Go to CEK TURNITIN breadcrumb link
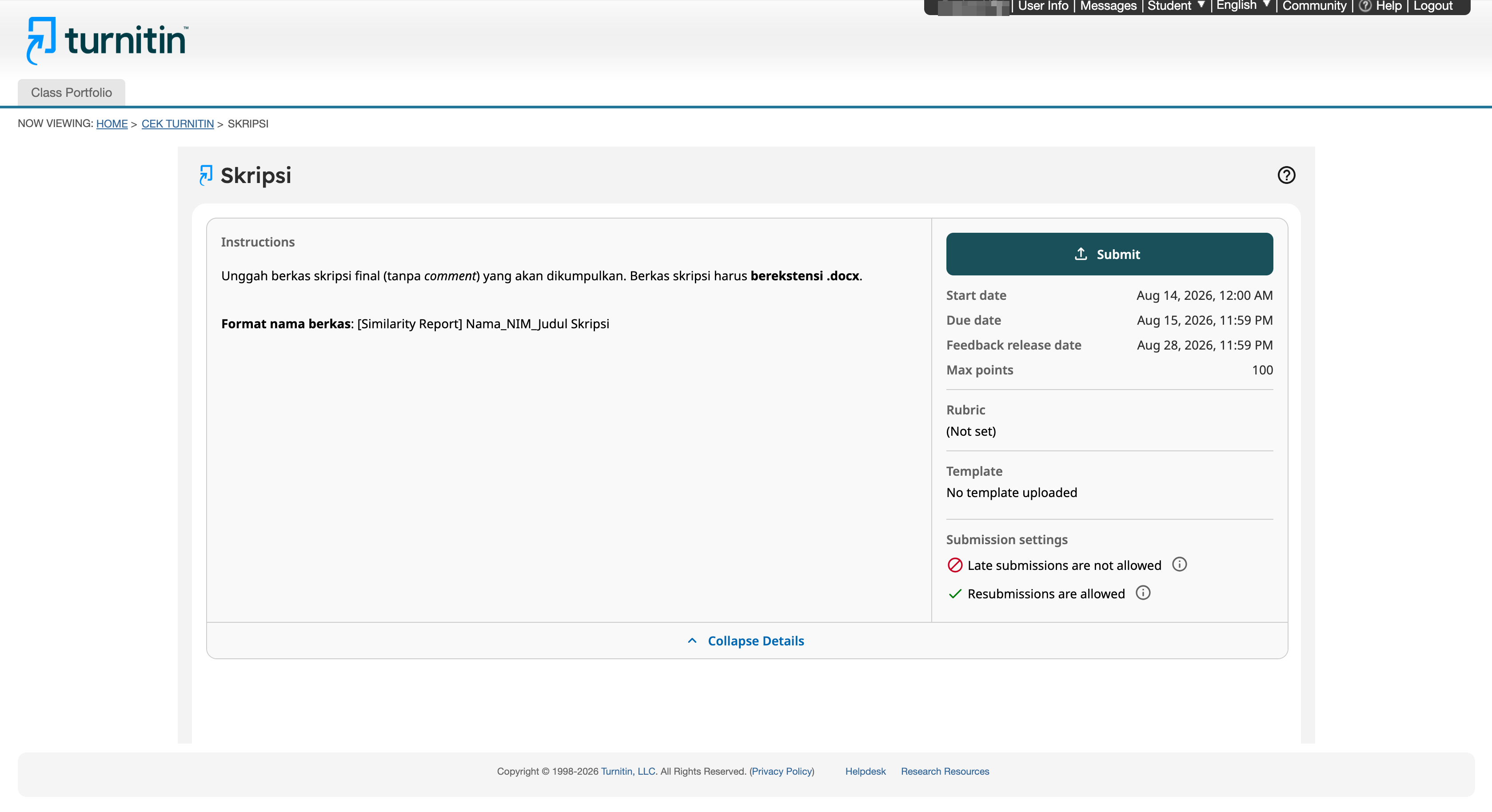 click(178, 123)
